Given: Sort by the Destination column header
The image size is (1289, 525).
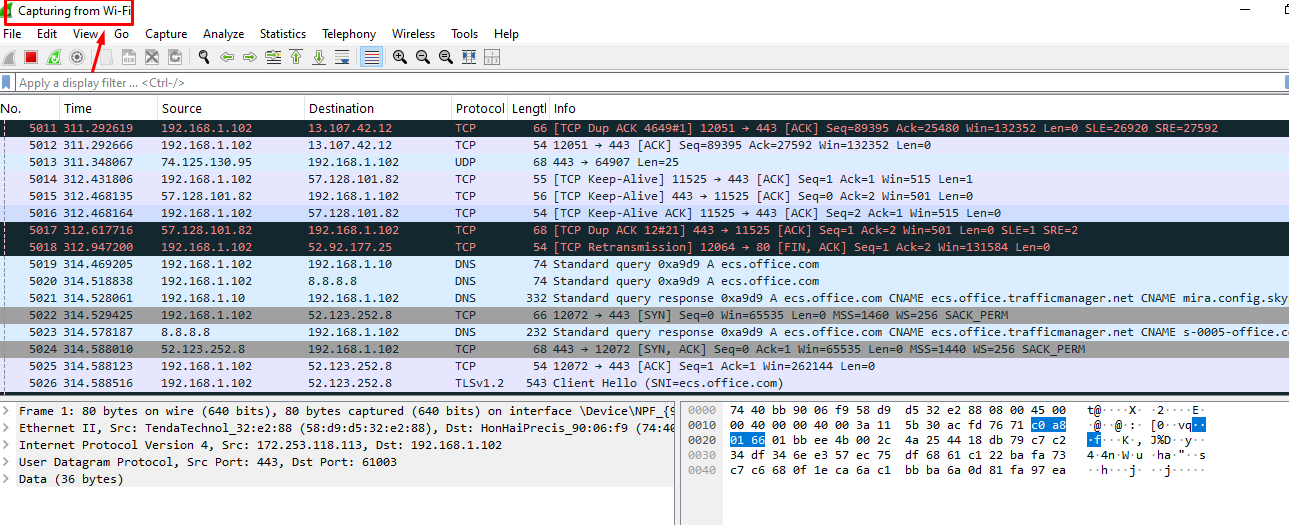Looking at the screenshot, I should (378, 108).
